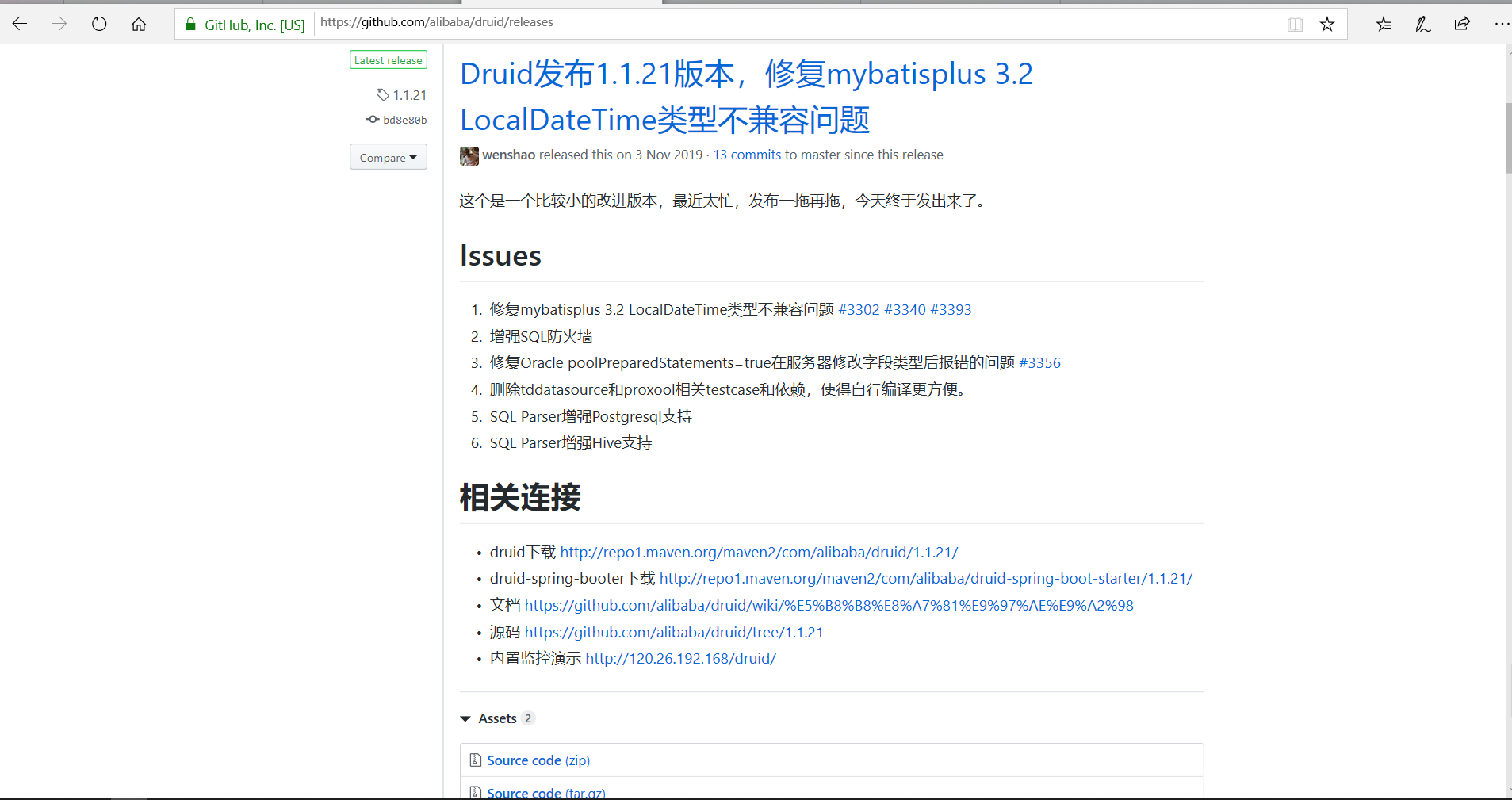Click the Home button
Viewport: 1512px width, 800px height.
click(x=139, y=23)
